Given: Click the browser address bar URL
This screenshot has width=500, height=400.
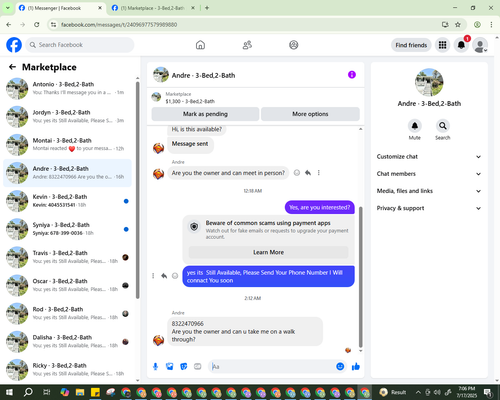Looking at the screenshot, I should pyautogui.click(x=119, y=25).
